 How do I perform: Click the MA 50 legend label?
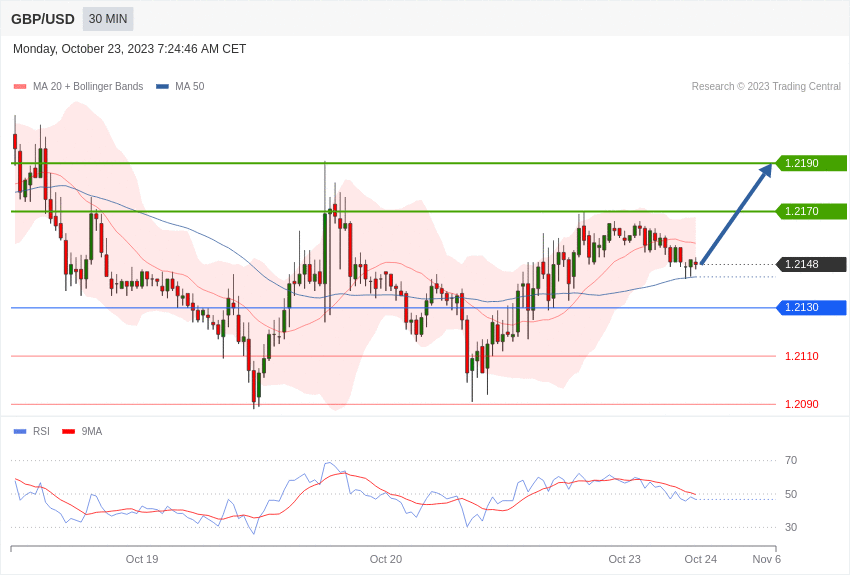click(x=190, y=87)
